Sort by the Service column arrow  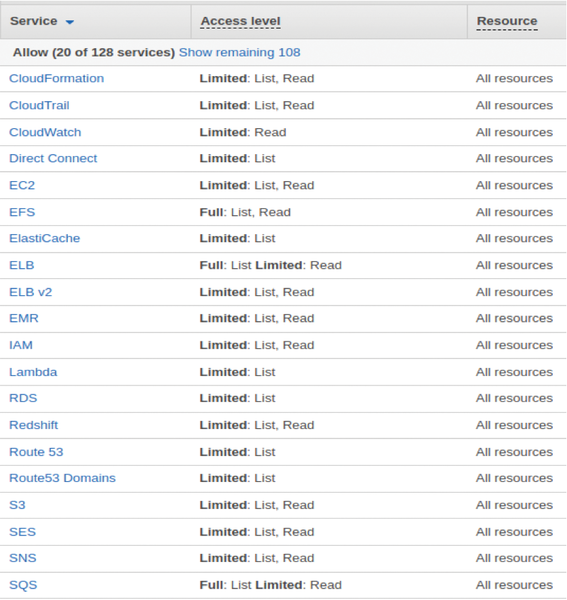pos(70,22)
